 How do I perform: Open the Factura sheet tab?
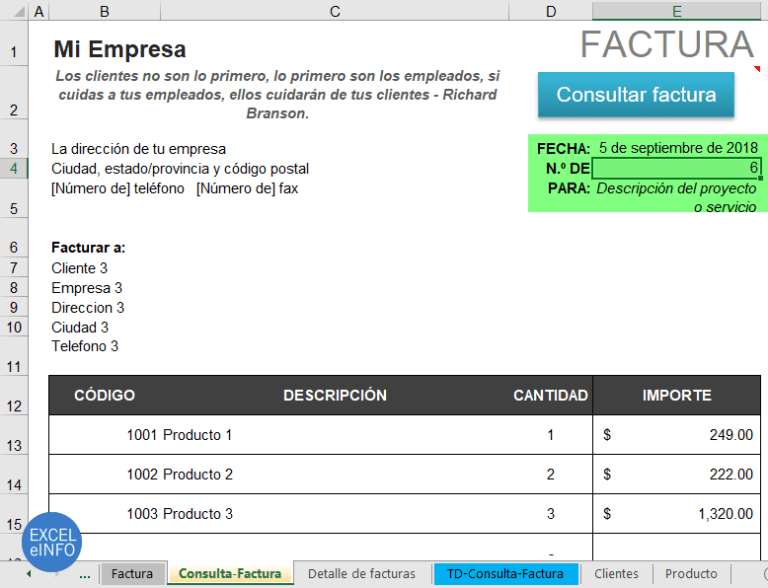(x=132, y=574)
